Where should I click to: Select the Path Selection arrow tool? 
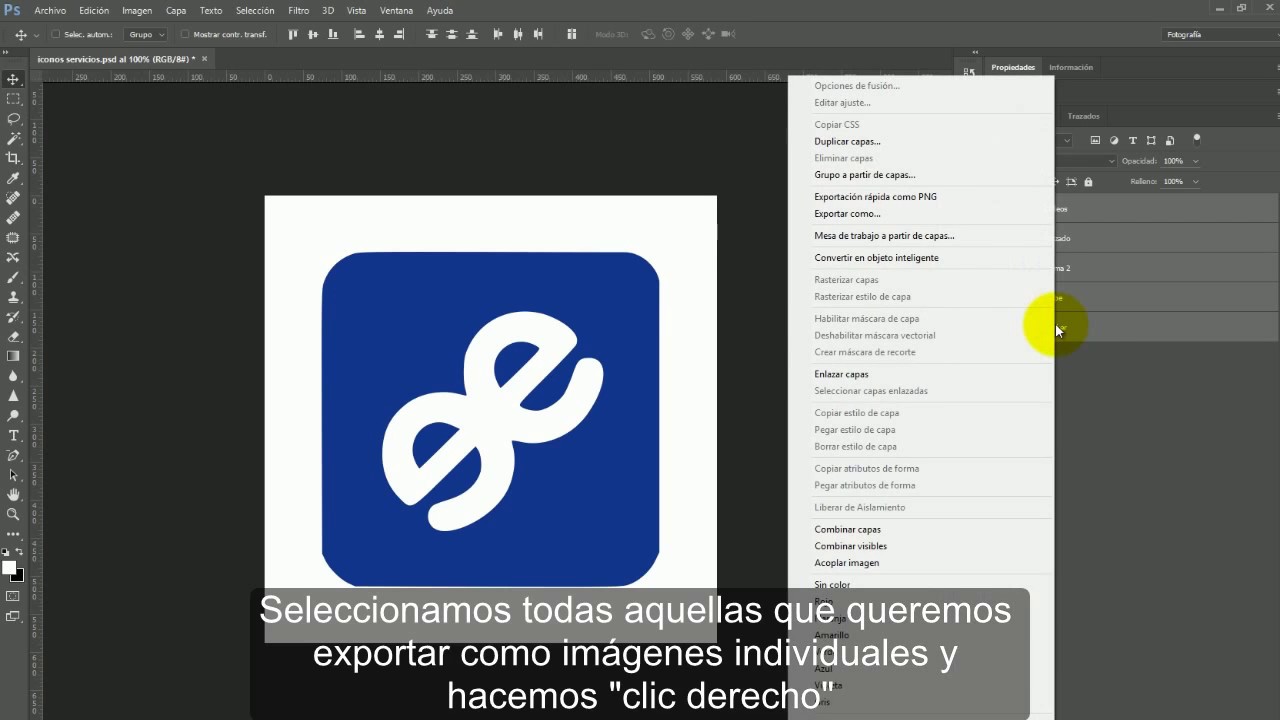[x=13, y=475]
